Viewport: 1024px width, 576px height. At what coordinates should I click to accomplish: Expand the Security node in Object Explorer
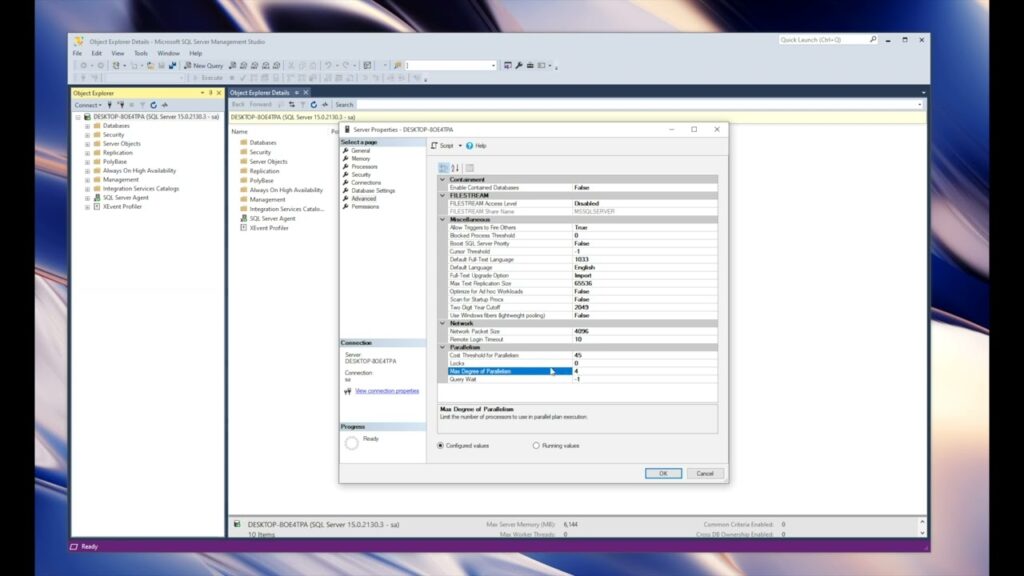(88, 135)
